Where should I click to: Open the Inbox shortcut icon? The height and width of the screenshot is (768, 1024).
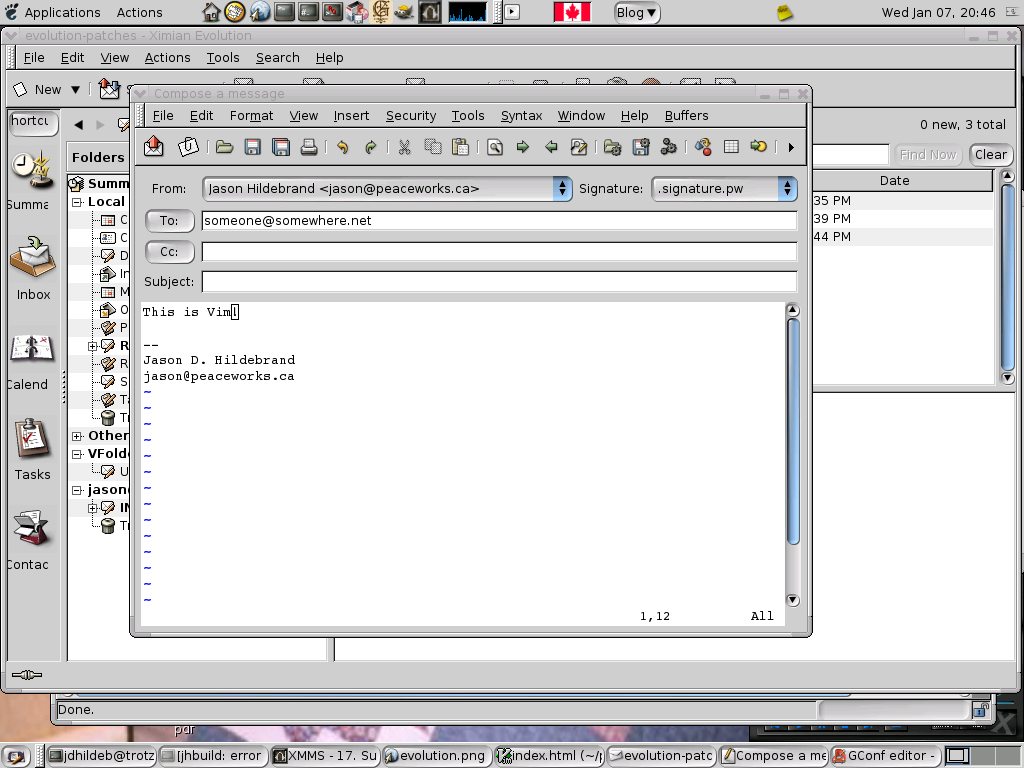coord(33,257)
